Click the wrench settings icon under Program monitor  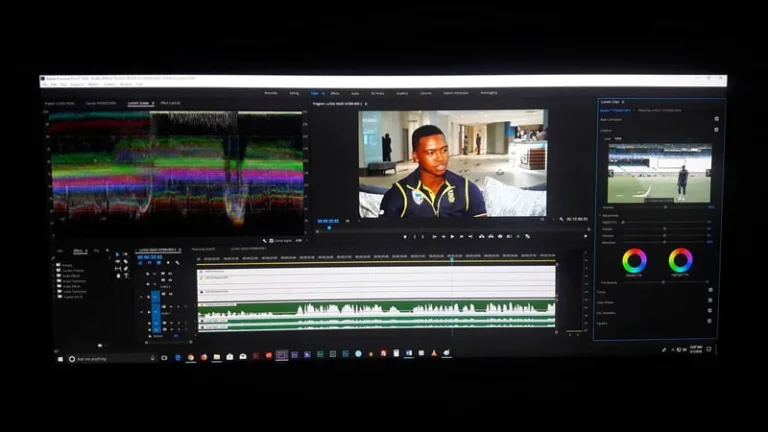point(265,241)
